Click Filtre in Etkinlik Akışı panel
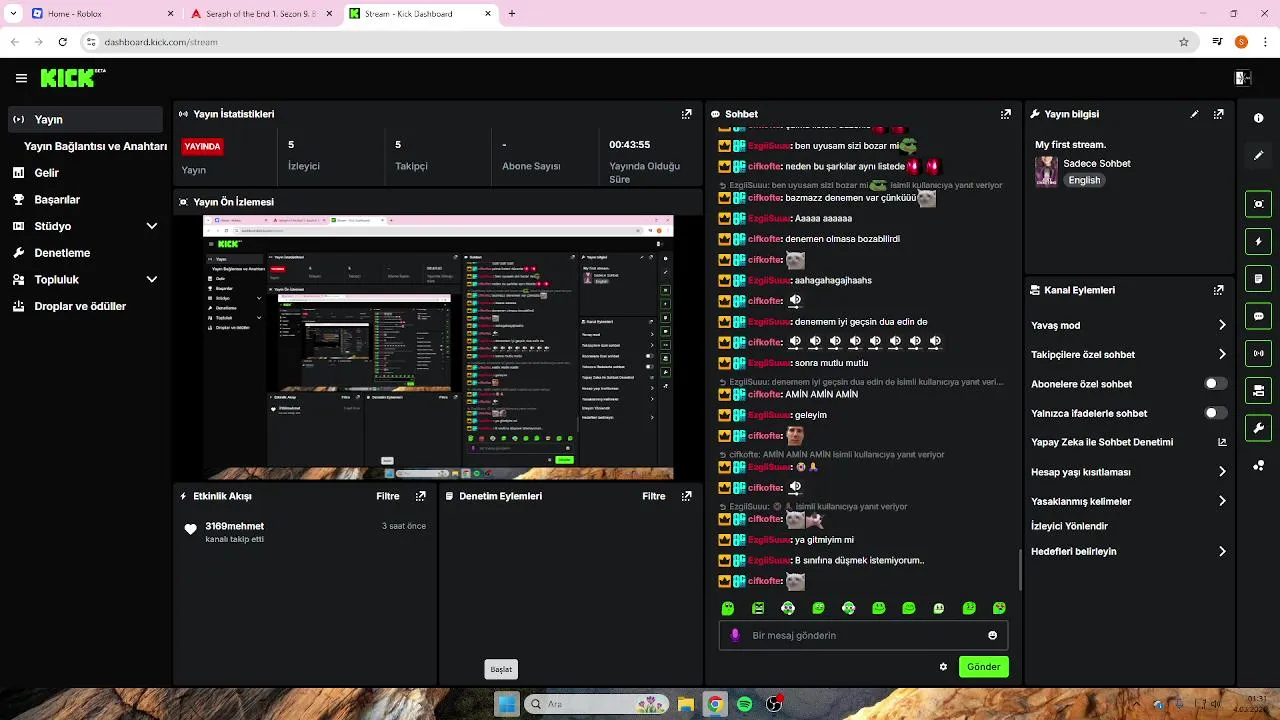 tap(388, 496)
